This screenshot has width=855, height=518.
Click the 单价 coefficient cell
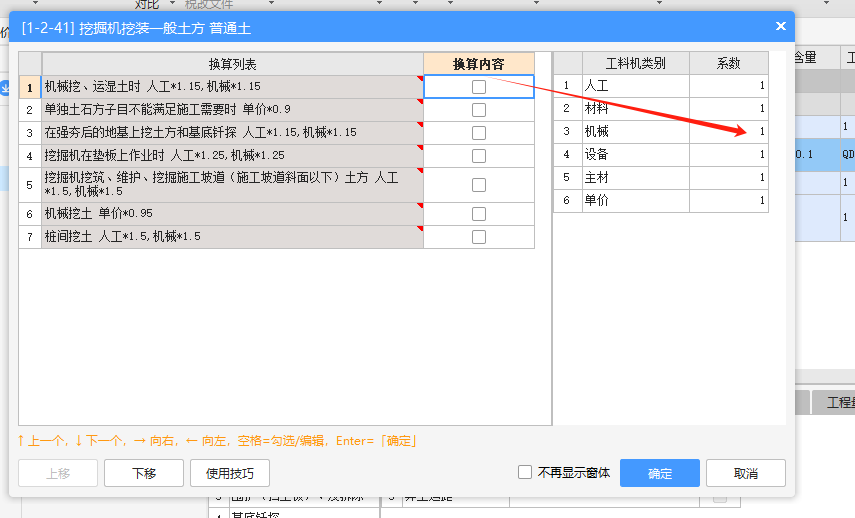click(x=729, y=200)
